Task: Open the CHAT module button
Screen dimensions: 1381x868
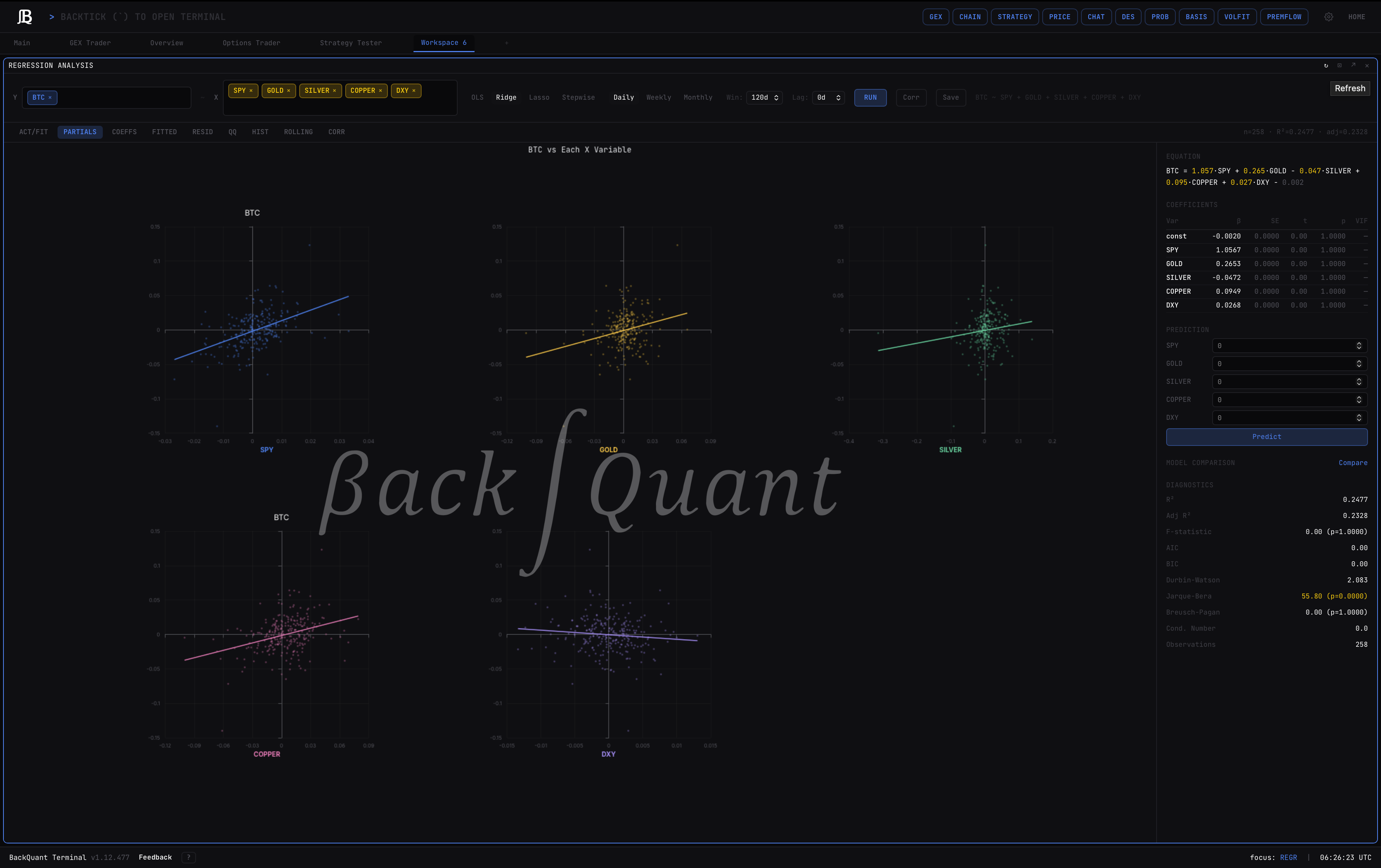Action: pyautogui.click(x=1096, y=17)
